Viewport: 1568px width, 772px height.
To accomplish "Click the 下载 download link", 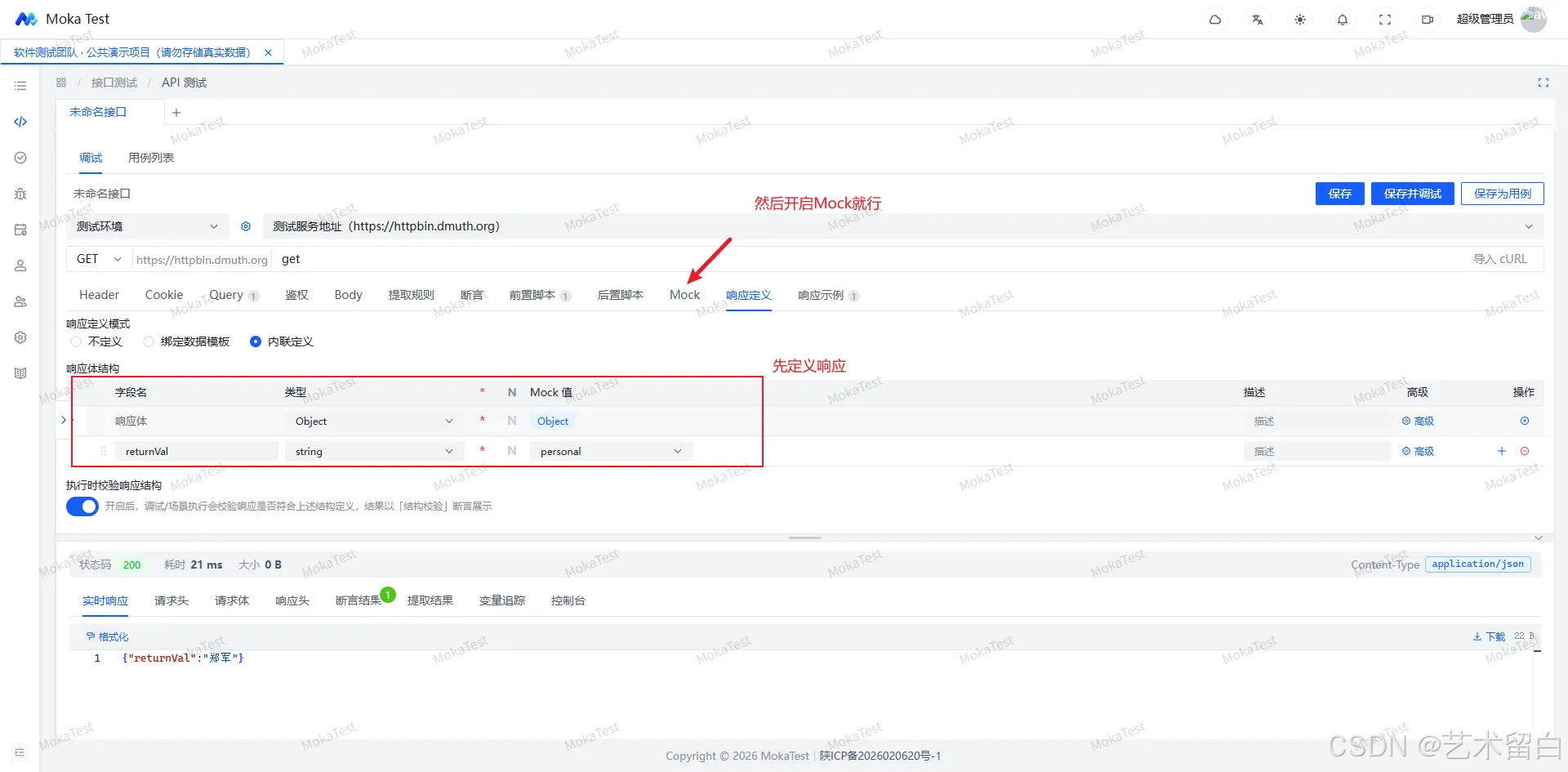I will (x=1489, y=637).
